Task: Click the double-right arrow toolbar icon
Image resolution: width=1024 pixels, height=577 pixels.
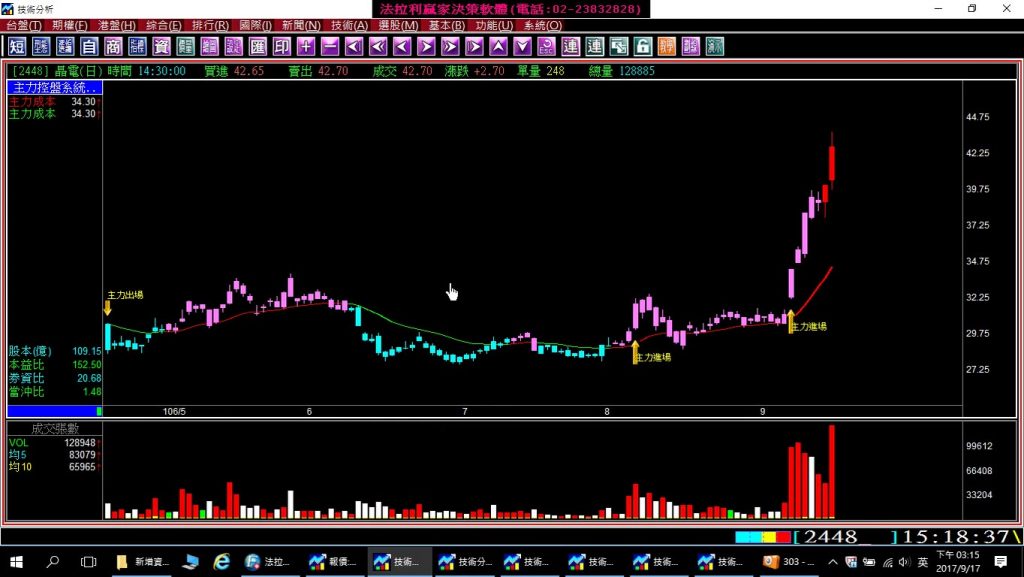Action: point(451,46)
